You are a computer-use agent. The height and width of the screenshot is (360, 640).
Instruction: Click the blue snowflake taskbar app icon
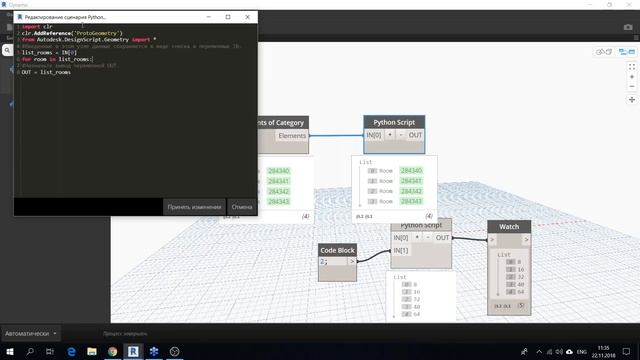tap(154, 351)
